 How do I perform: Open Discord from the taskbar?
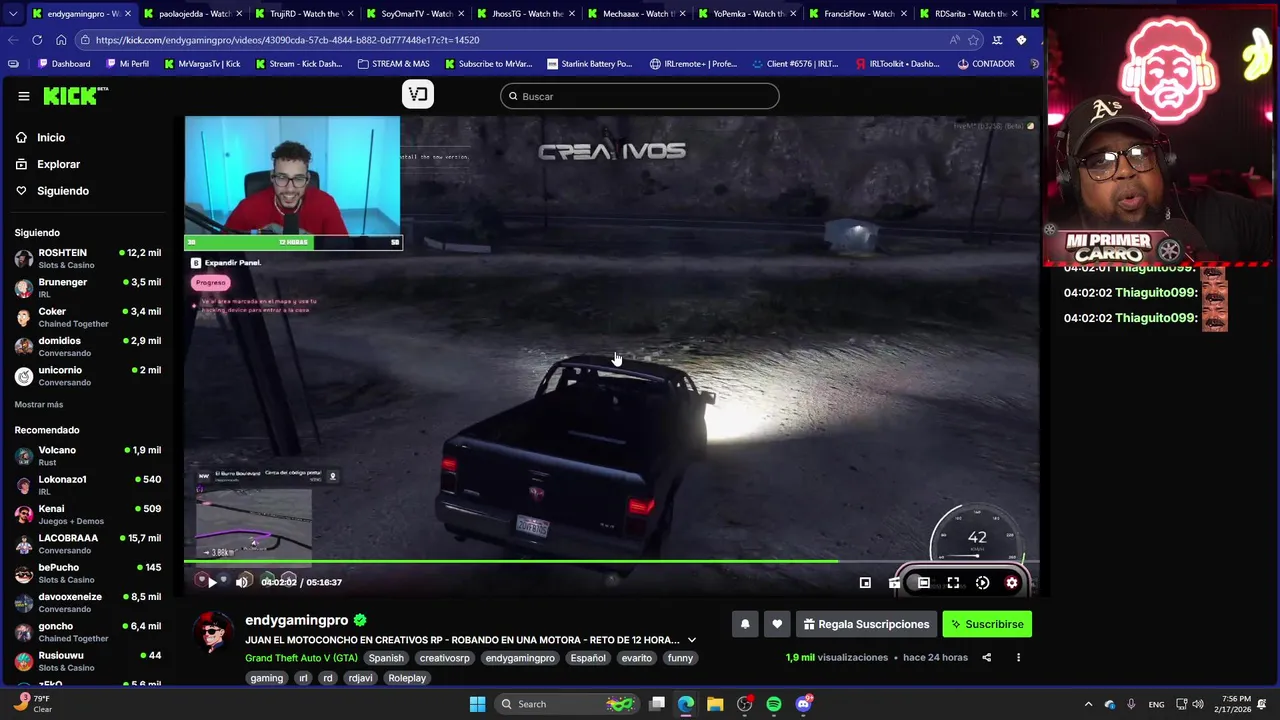tap(804, 704)
